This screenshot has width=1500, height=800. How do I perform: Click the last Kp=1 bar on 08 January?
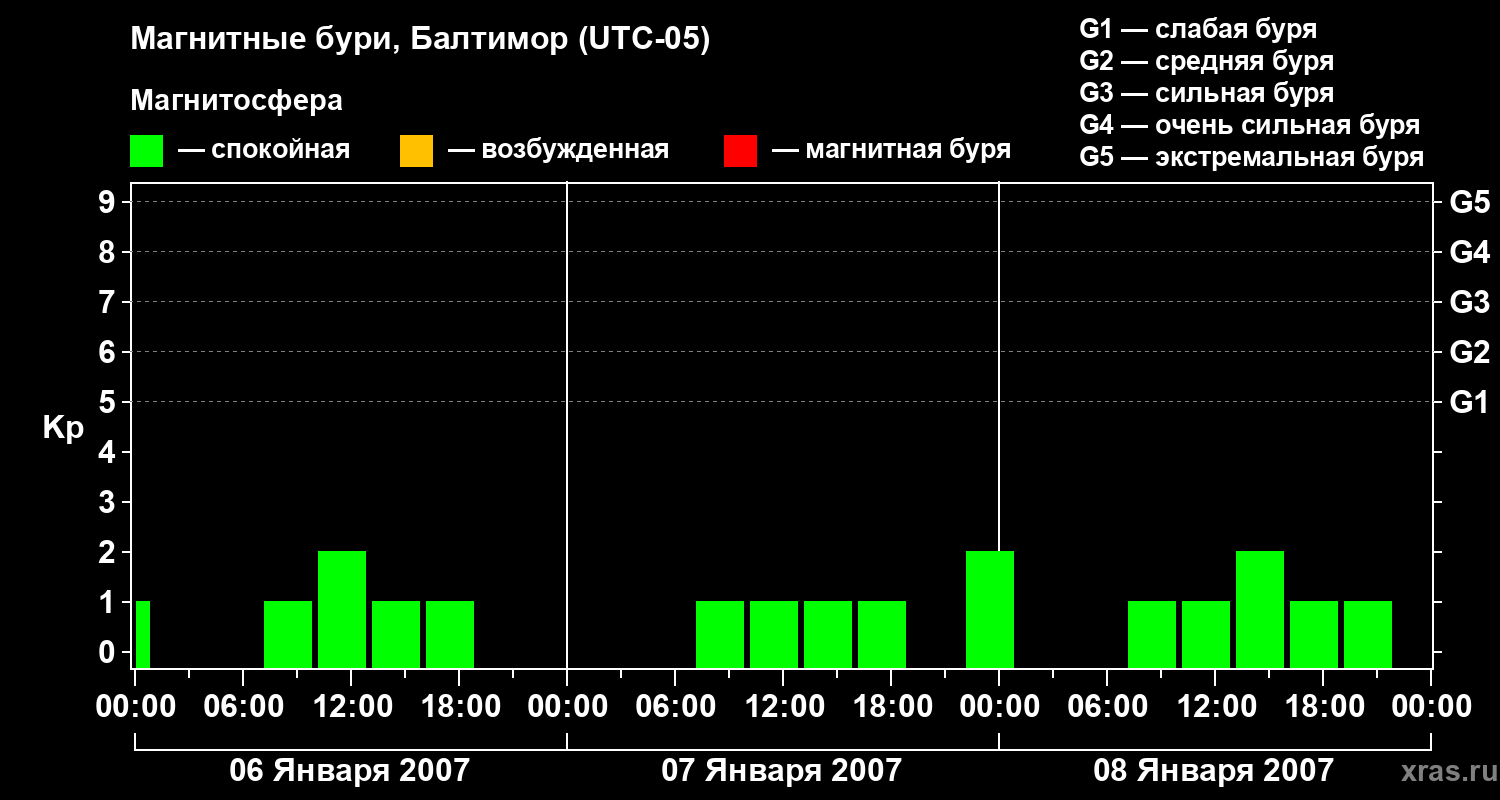[1368, 634]
